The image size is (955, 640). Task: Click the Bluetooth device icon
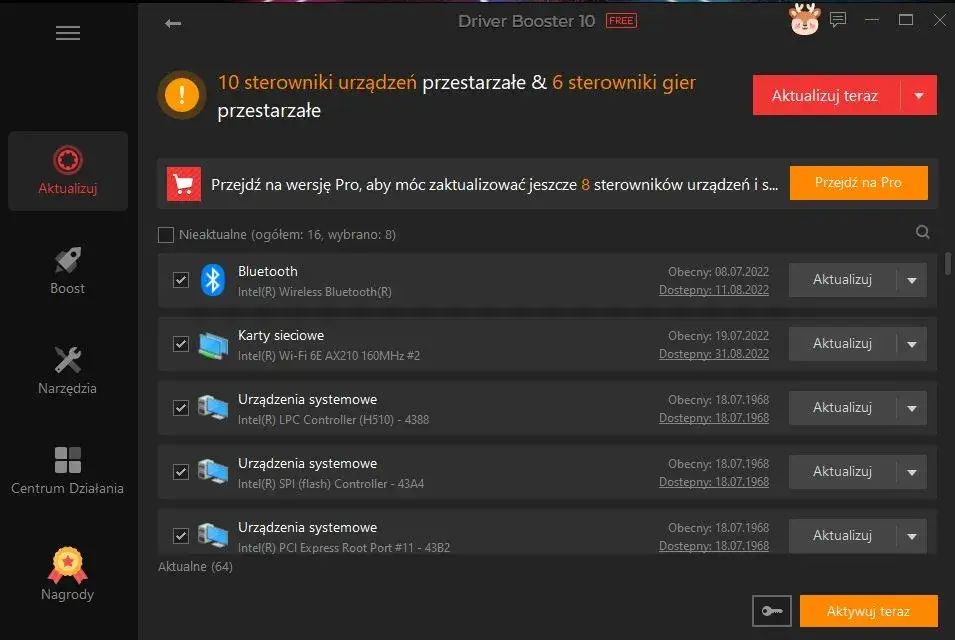coord(211,280)
